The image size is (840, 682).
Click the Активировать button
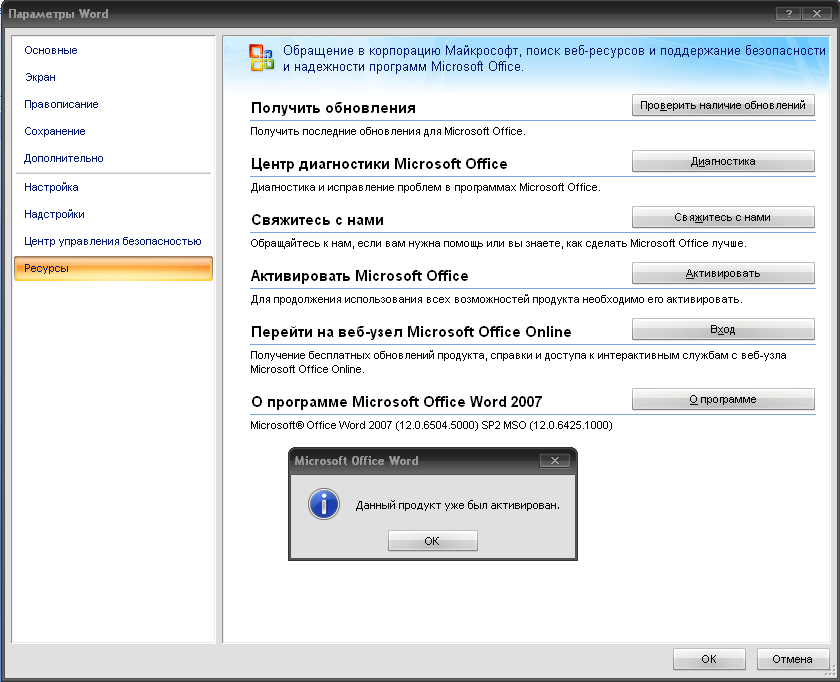723,273
